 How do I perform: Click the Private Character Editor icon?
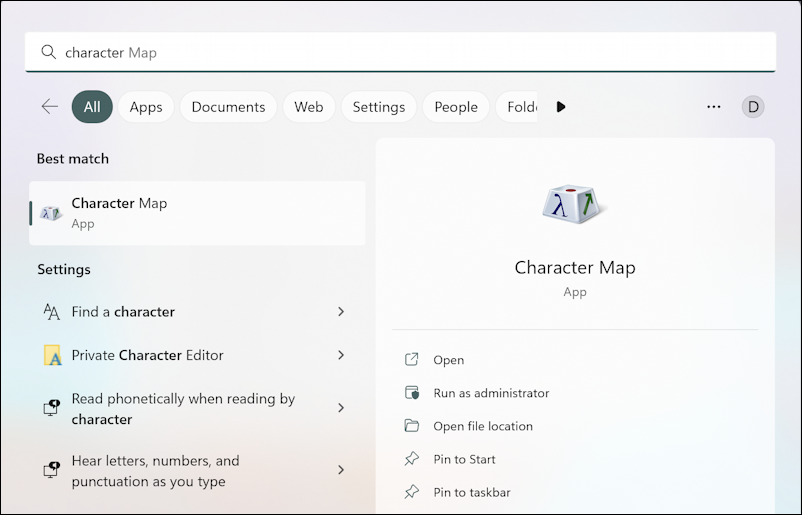52,355
